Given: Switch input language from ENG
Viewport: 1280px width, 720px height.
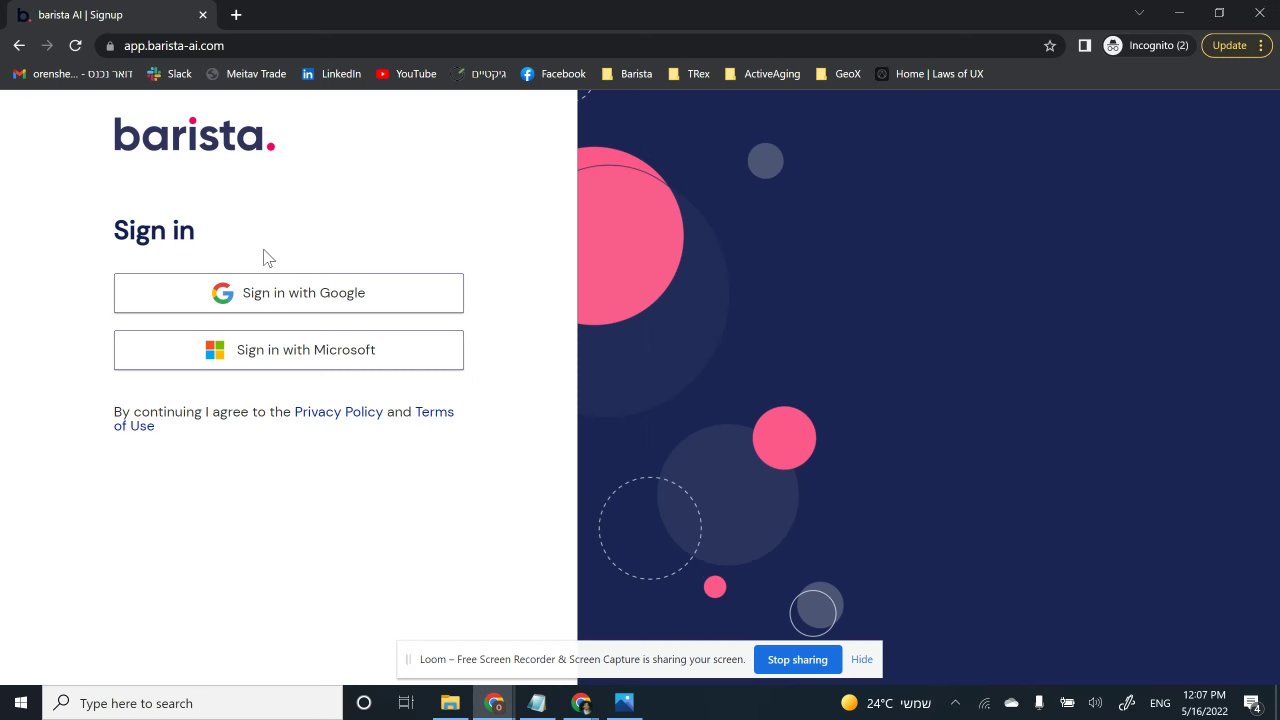Looking at the screenshot, I should [x=1160, y=703].
